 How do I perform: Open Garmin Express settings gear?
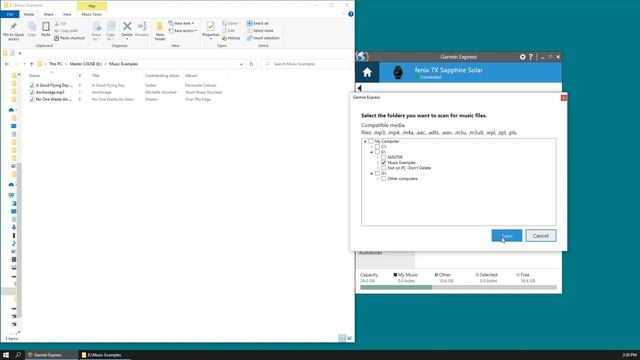[x=522, y=57]
